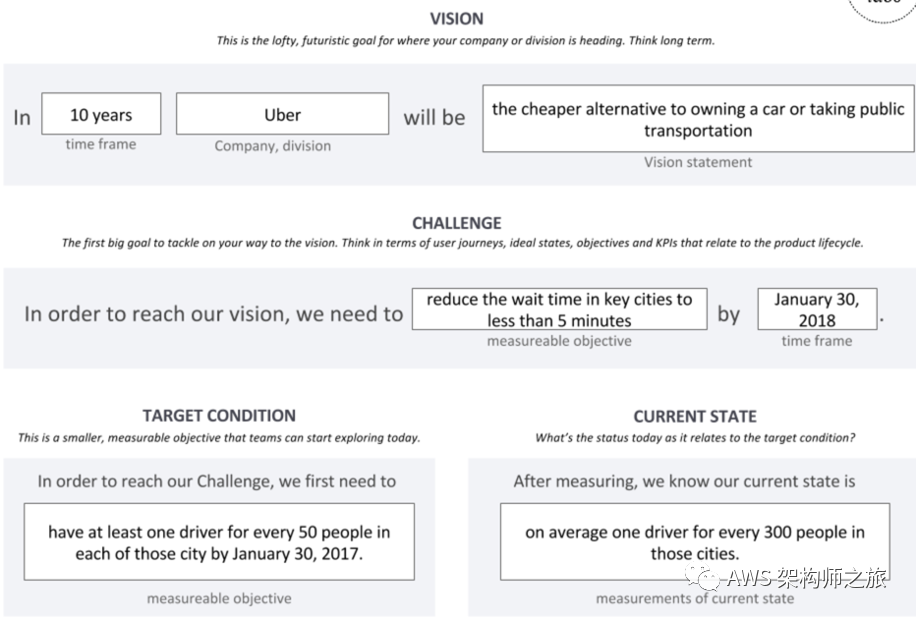Focus the "reduce the wait time" objective field
This screenshot has width=916, height=618.
coord(559,310)
